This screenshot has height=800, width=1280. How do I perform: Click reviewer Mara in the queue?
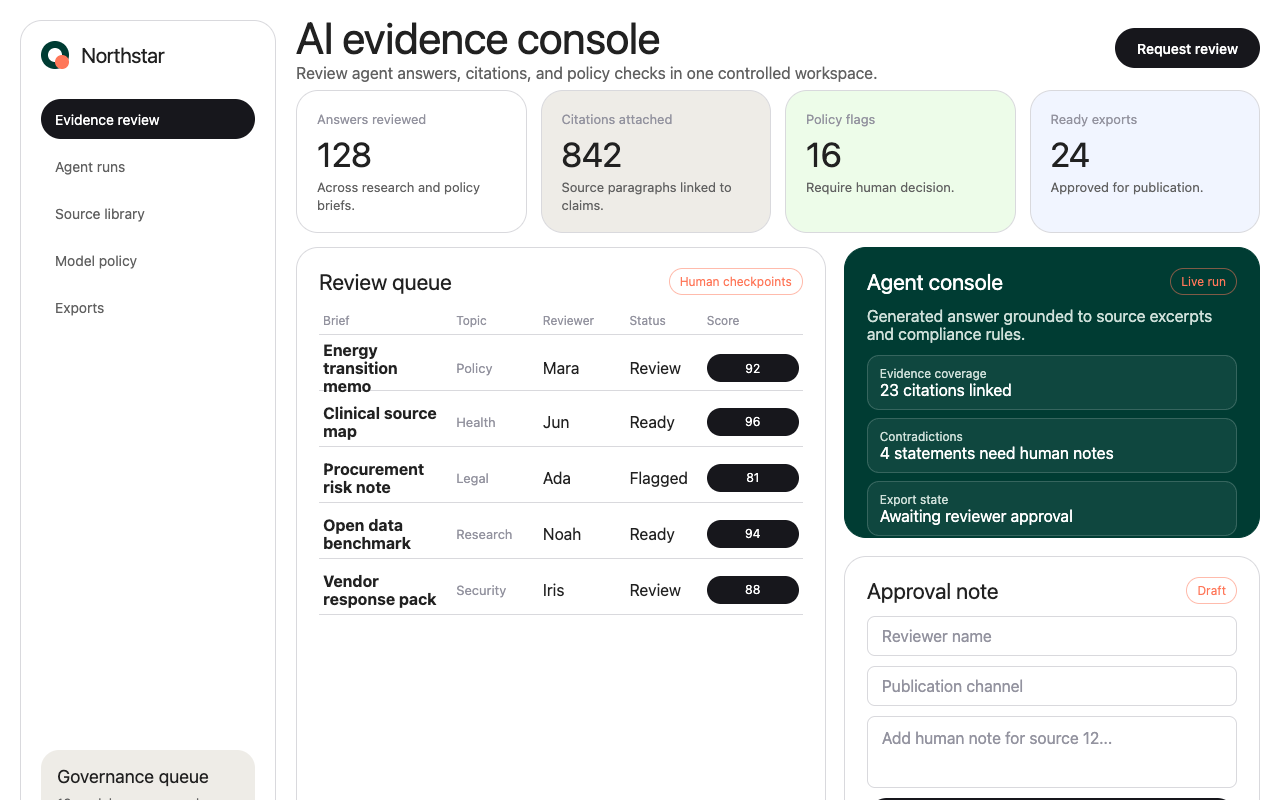tap(561, 368)
